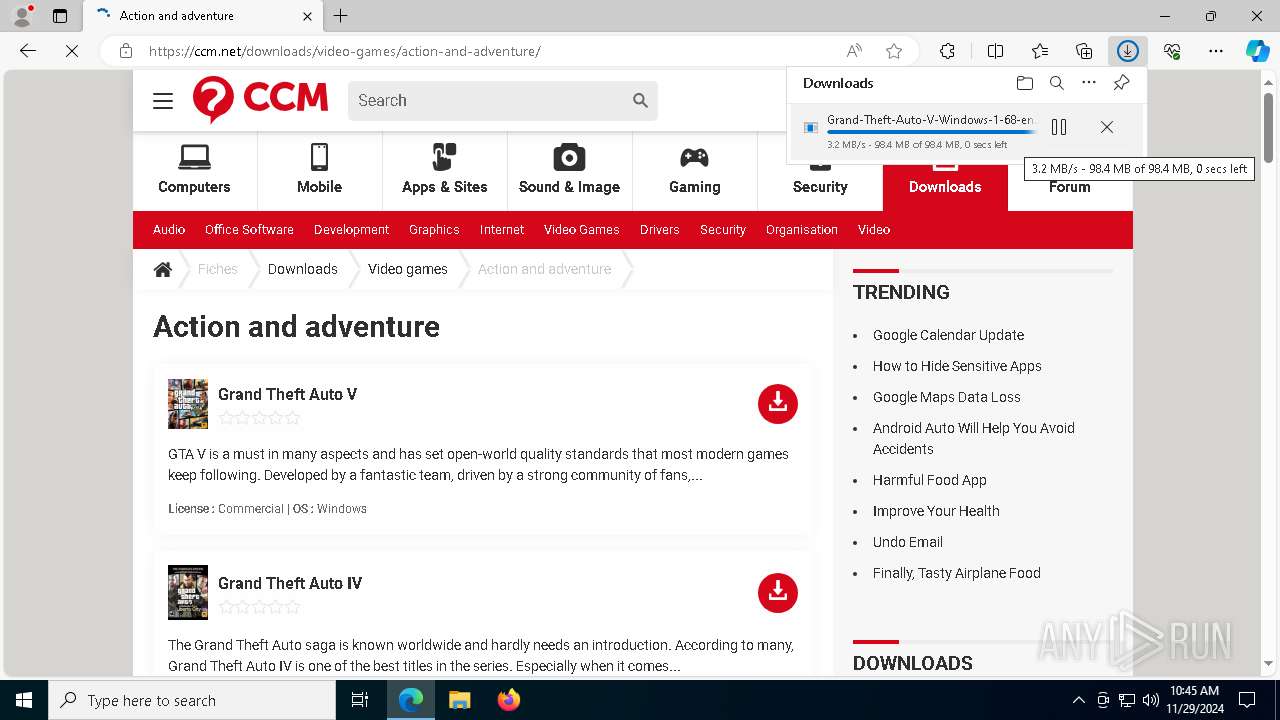This screenshot has width=1280, height=720.
Task: Select the Video Games submenu item
Action: pos(582,230)
